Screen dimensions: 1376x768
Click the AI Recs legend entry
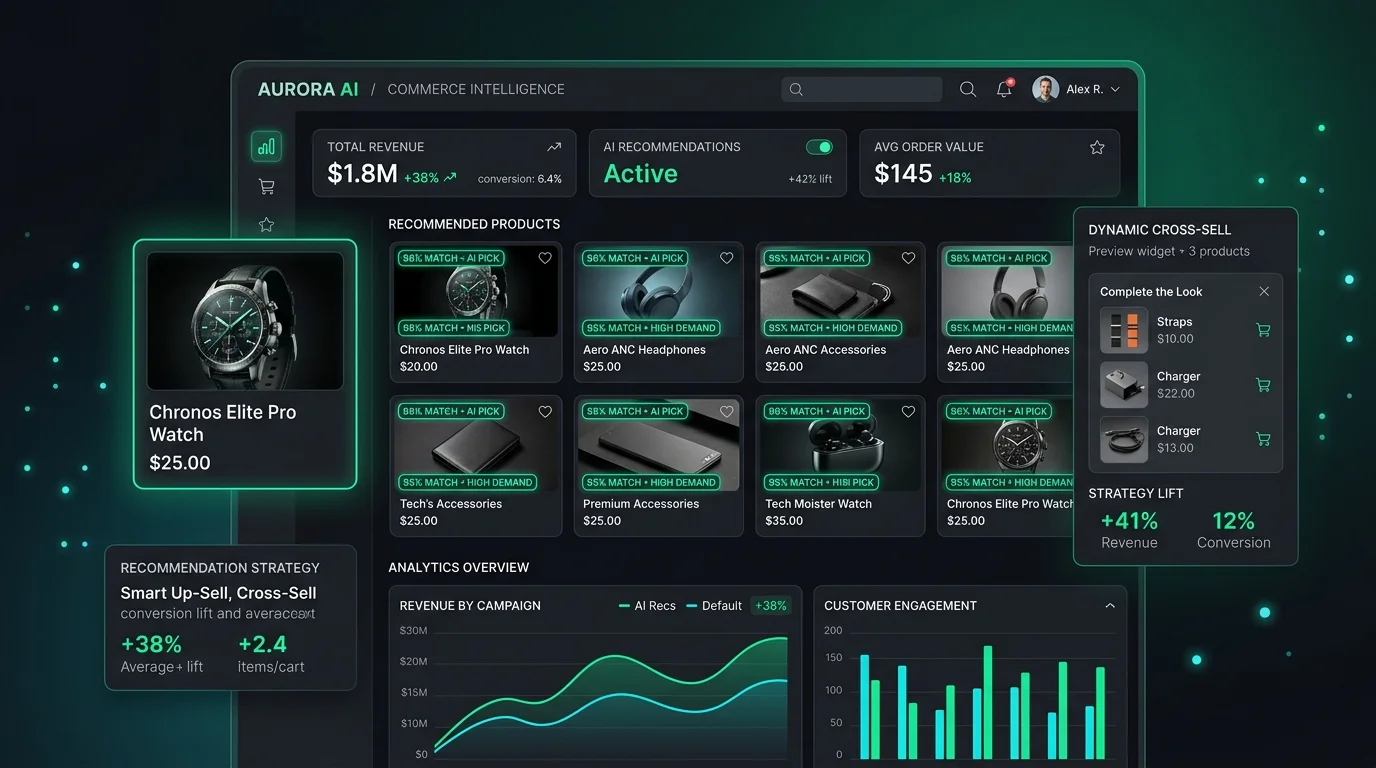[647, 606]
